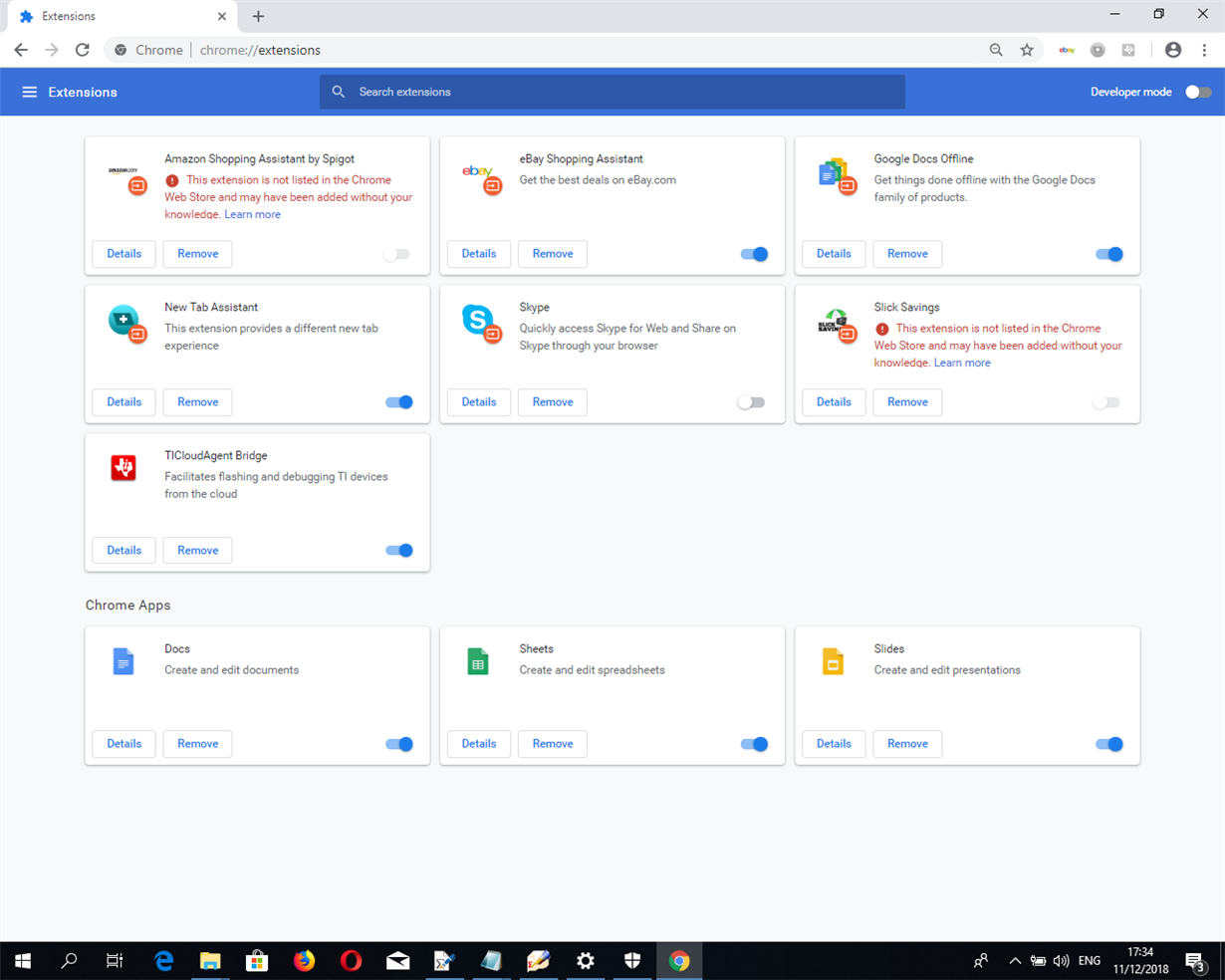This screenshot has width=1225, height=980.
Task: Click the eBay extension icon in toolbar
Action: [1067, 50]
